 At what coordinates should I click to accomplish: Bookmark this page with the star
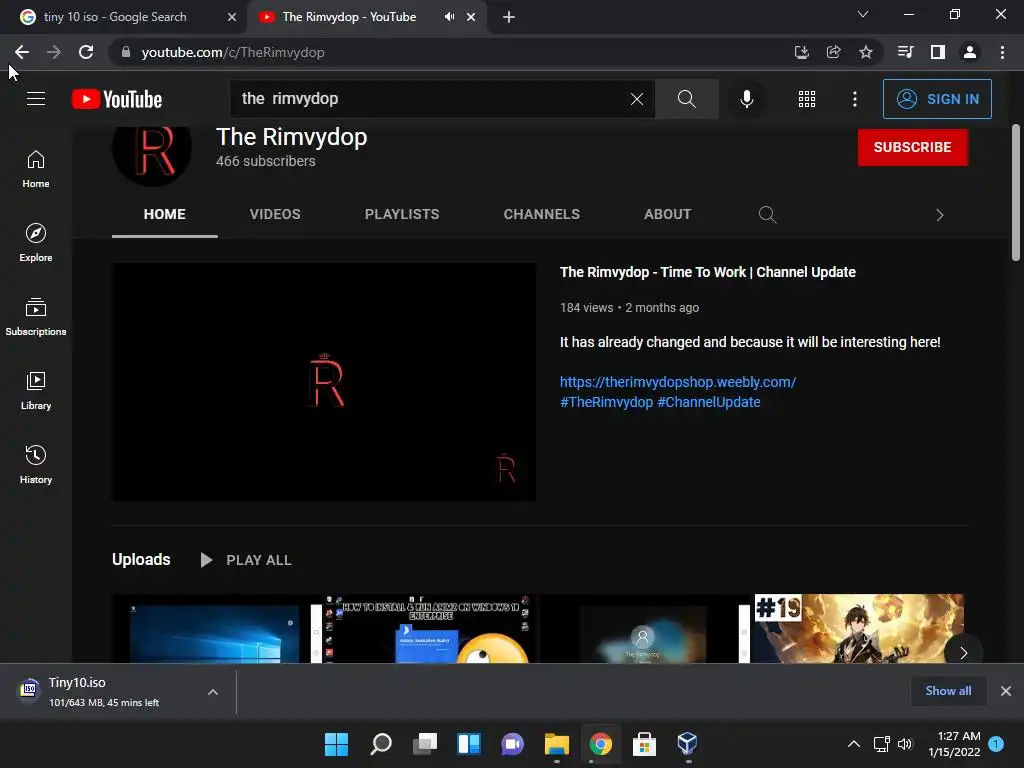(x=865, y=52)
